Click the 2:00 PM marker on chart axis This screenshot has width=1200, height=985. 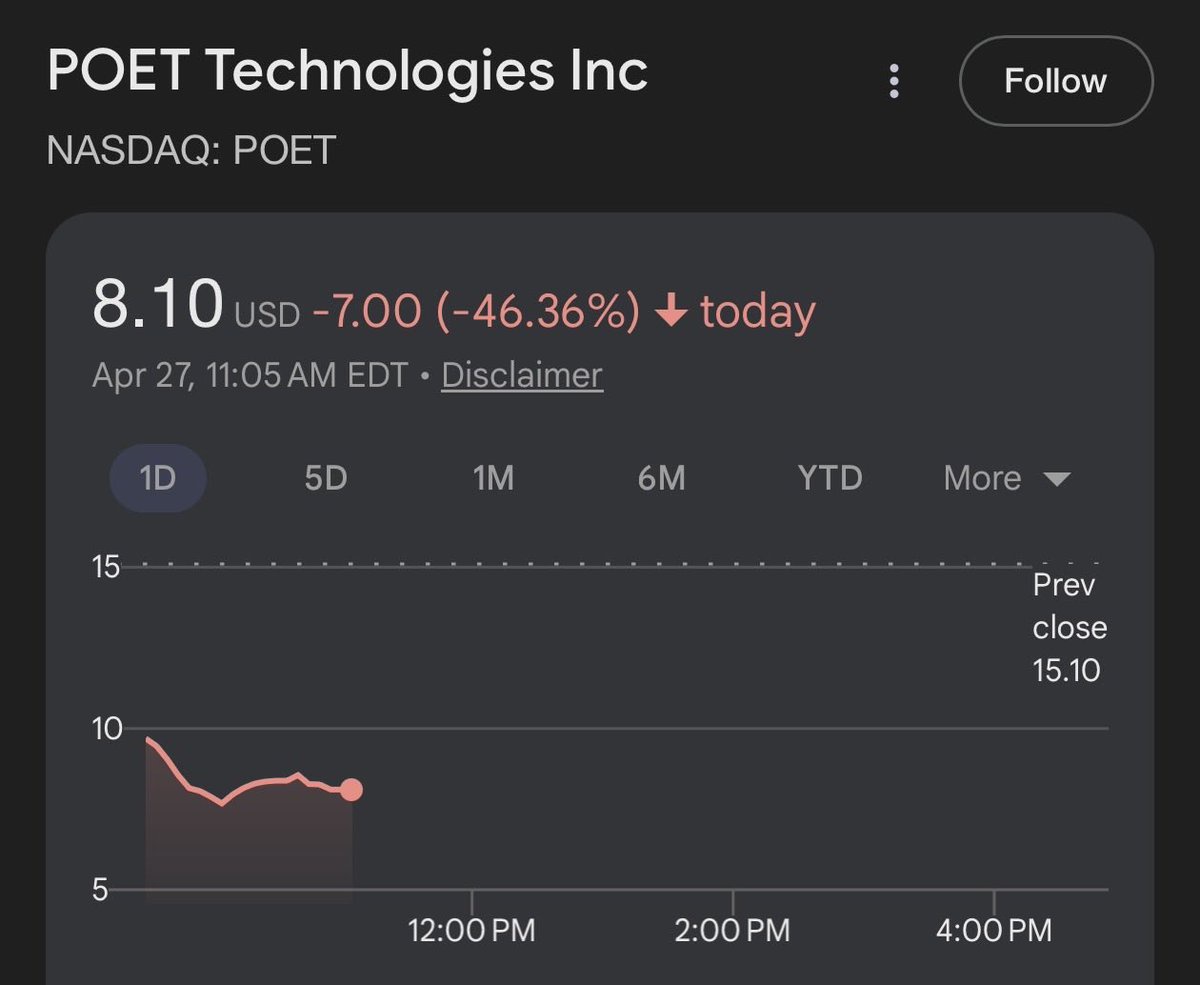(x=733, y=931)
